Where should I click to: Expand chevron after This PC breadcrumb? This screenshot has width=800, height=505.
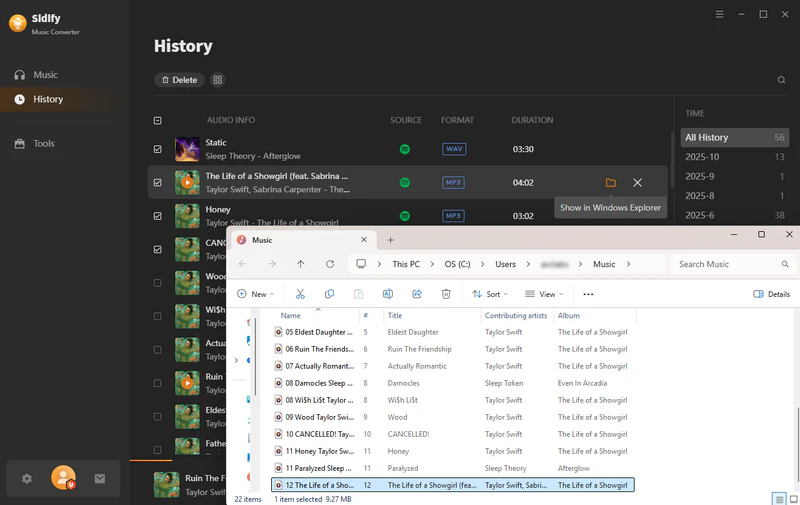click(x=432, y=264)
